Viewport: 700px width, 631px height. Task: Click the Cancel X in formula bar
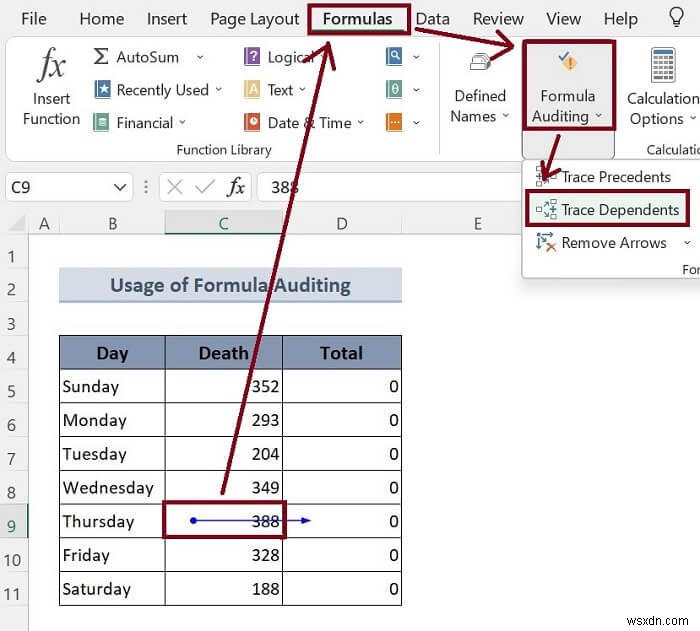[x=175, y=187]
